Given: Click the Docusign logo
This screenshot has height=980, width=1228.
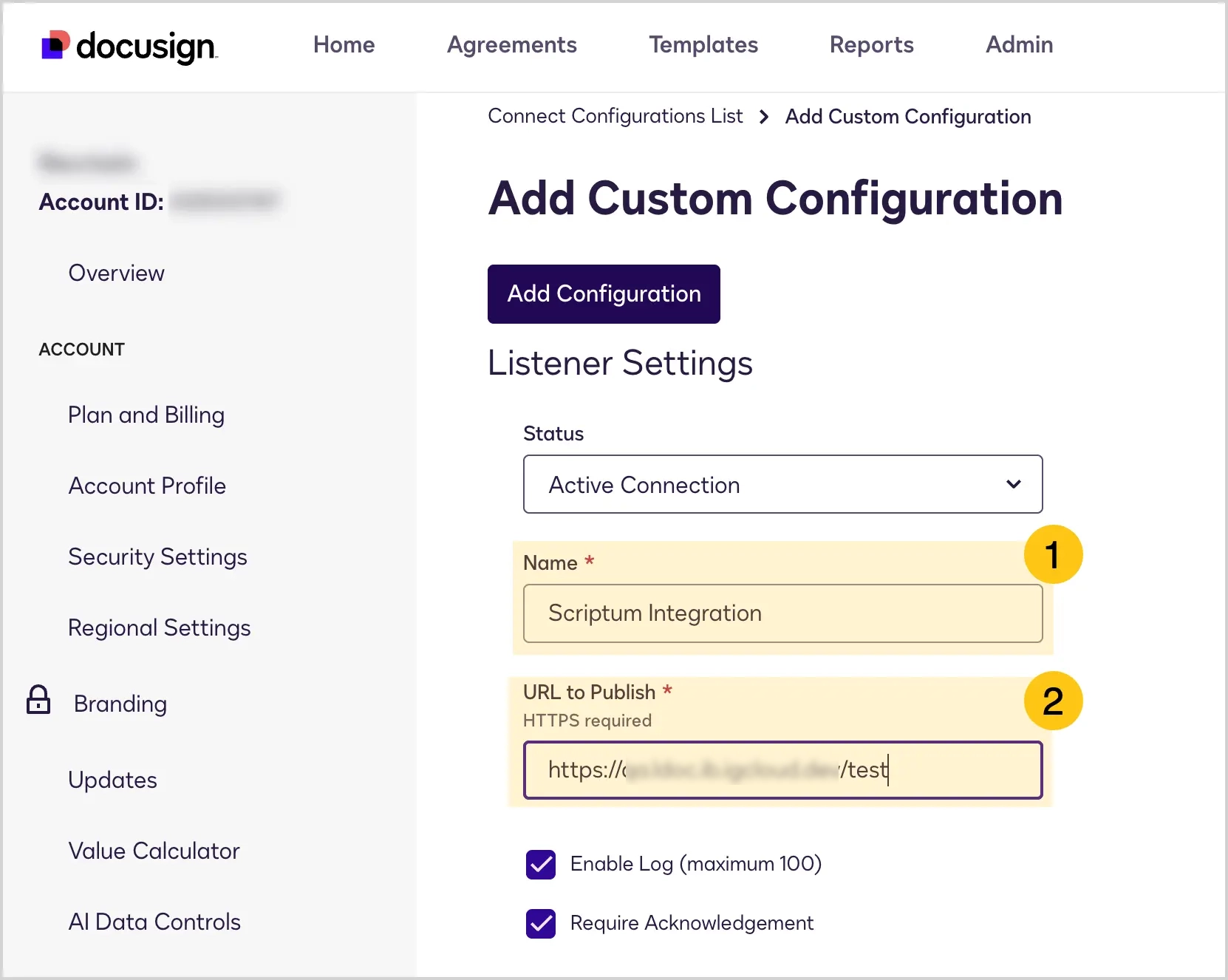Looking at the screenshot, I should pyautogui.click(x=129, y=46).
